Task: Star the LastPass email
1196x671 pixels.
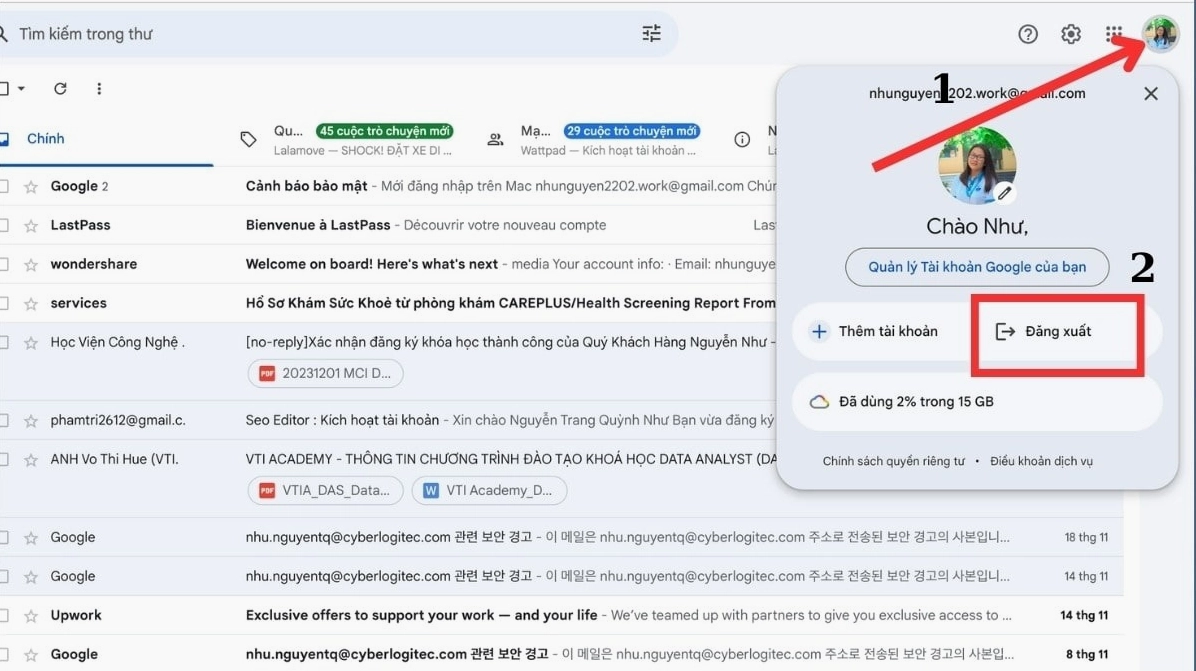Action: tap(31, 226)
